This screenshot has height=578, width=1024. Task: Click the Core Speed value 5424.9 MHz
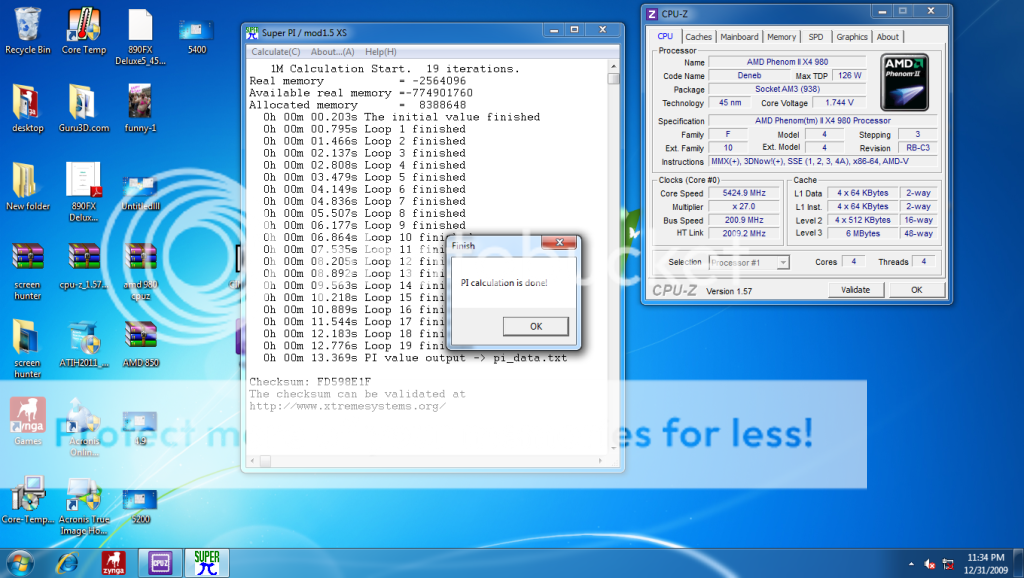click(744, 193)
